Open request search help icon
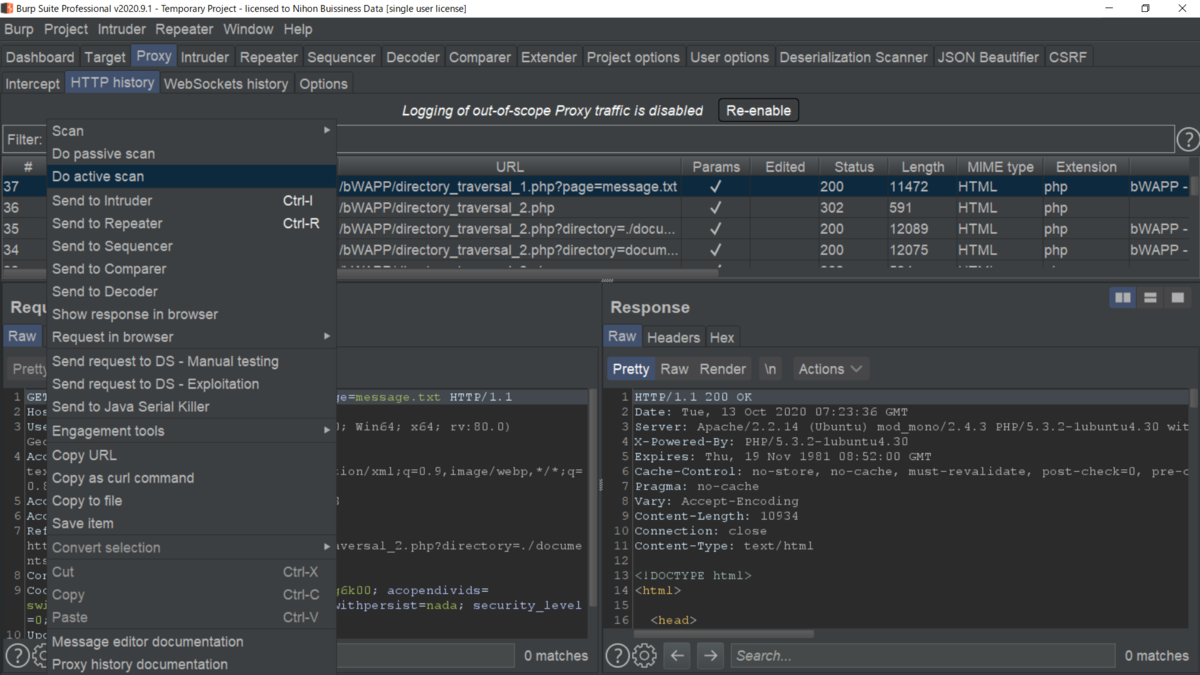1200x675 pixels. point(17,656)
